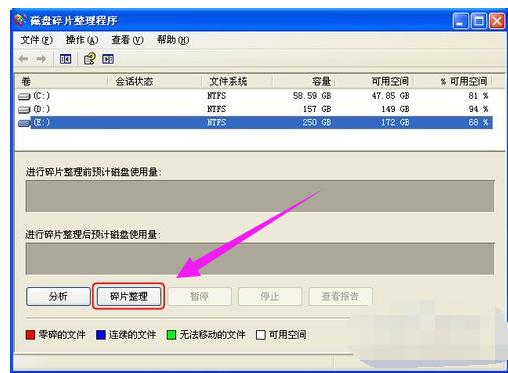Click the C: drive icon
This screenshot has height=373, width=508.
[x=24, y=96]
